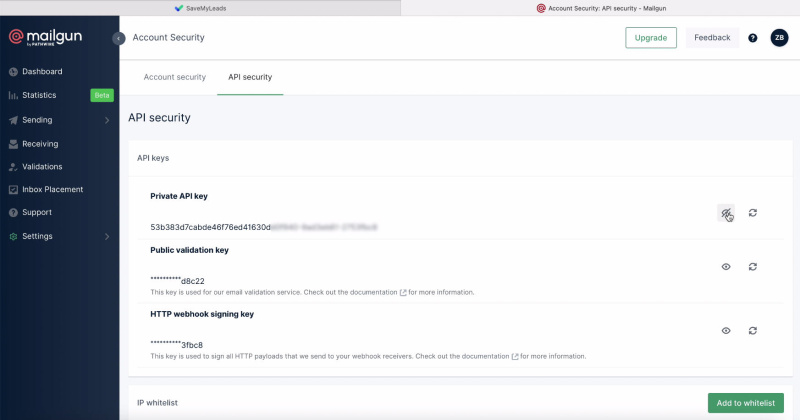
Task: Click the masked key ending d8c22
Action: point(177,281)
